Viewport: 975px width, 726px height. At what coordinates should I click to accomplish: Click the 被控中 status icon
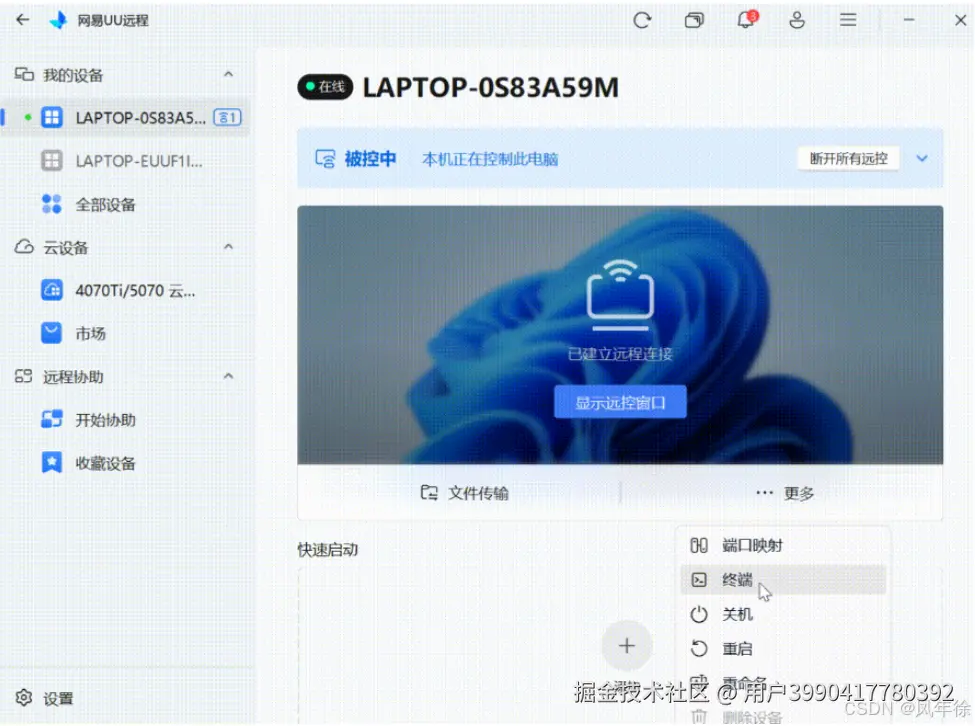325,159
